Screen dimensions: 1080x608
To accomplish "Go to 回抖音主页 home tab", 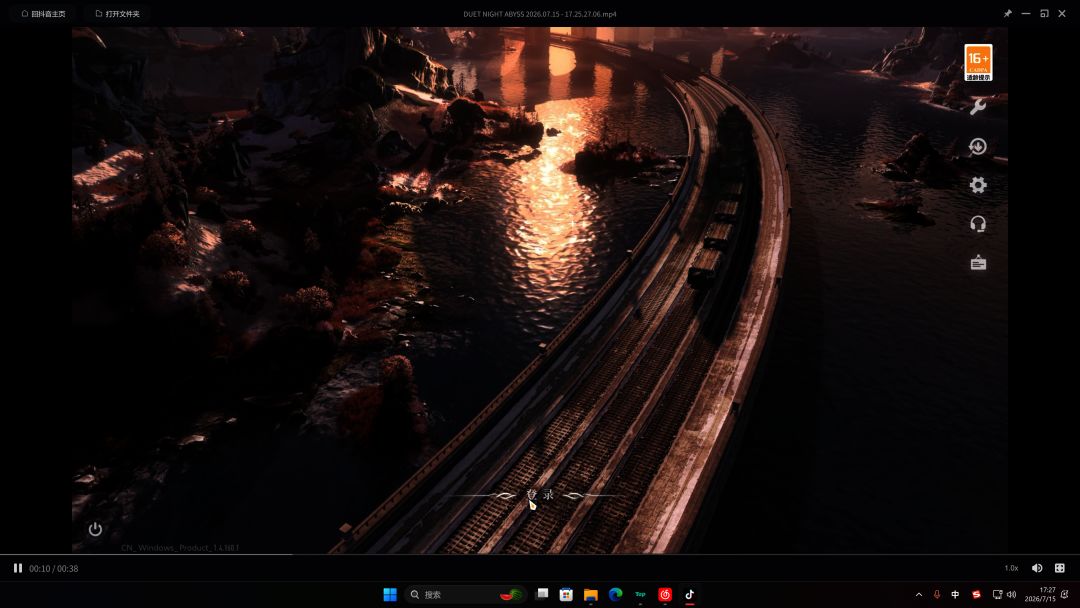I will [x=43, y=14].
